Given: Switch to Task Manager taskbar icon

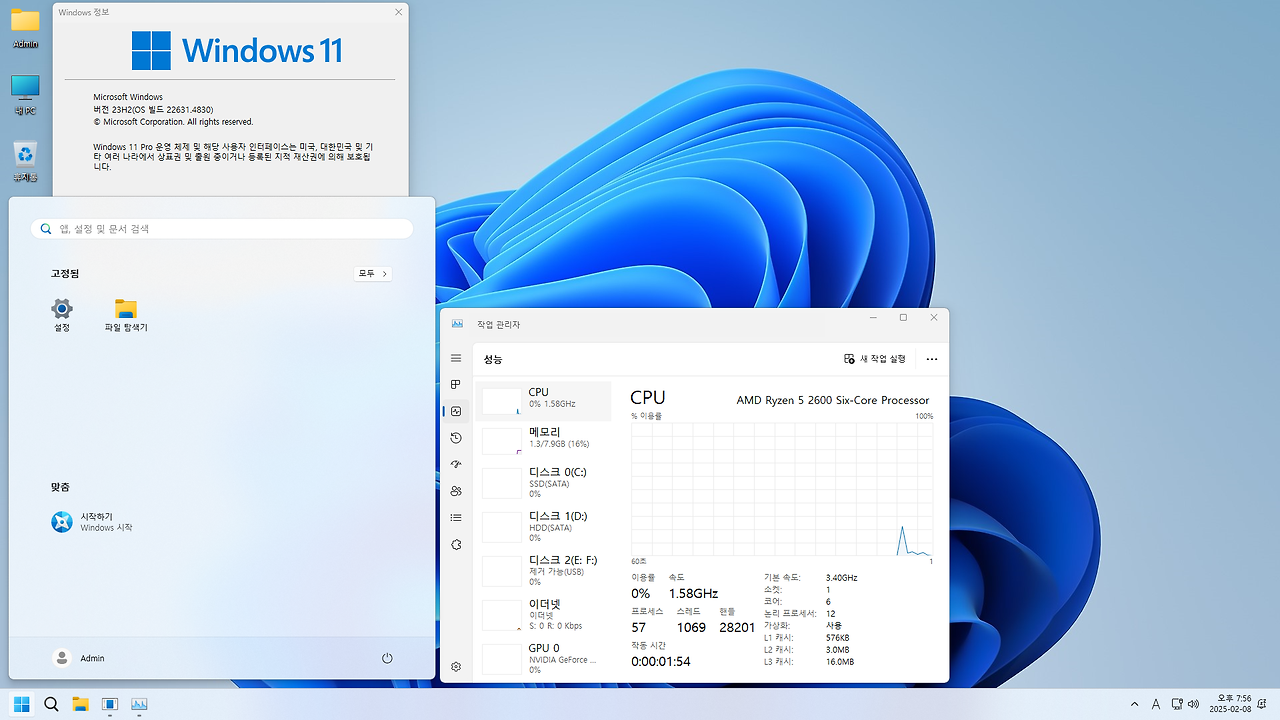Looking at the screenshot, I should point(139,704).
